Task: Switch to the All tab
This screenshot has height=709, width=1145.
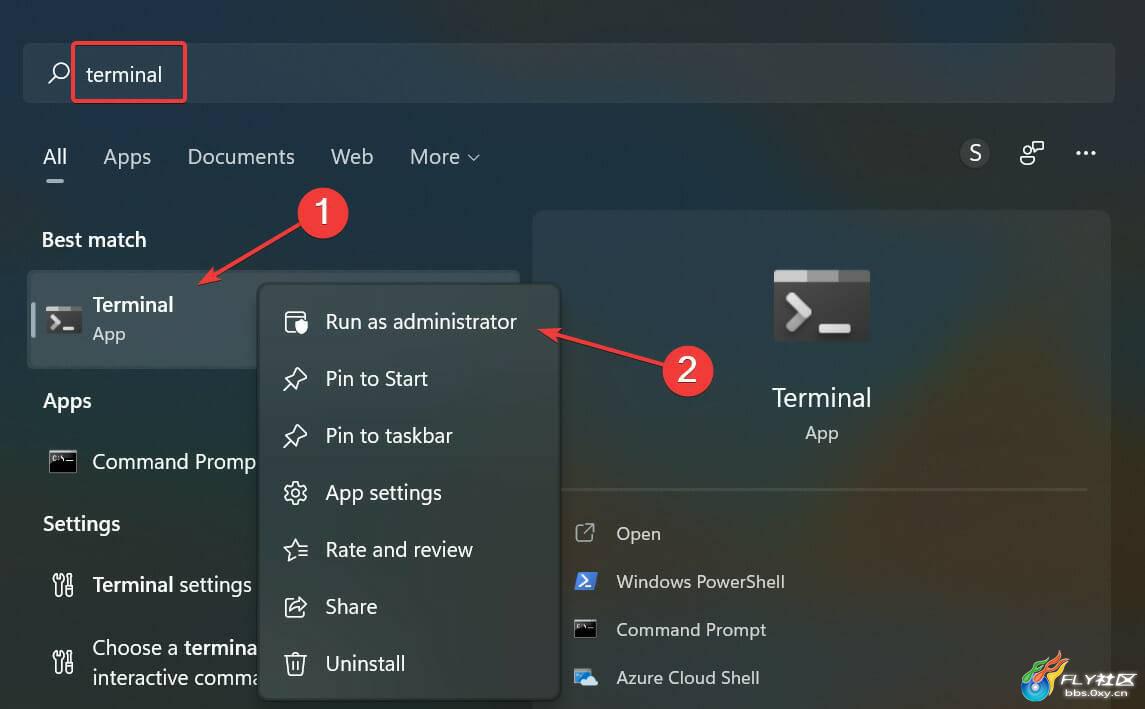Action: point(55,157)
